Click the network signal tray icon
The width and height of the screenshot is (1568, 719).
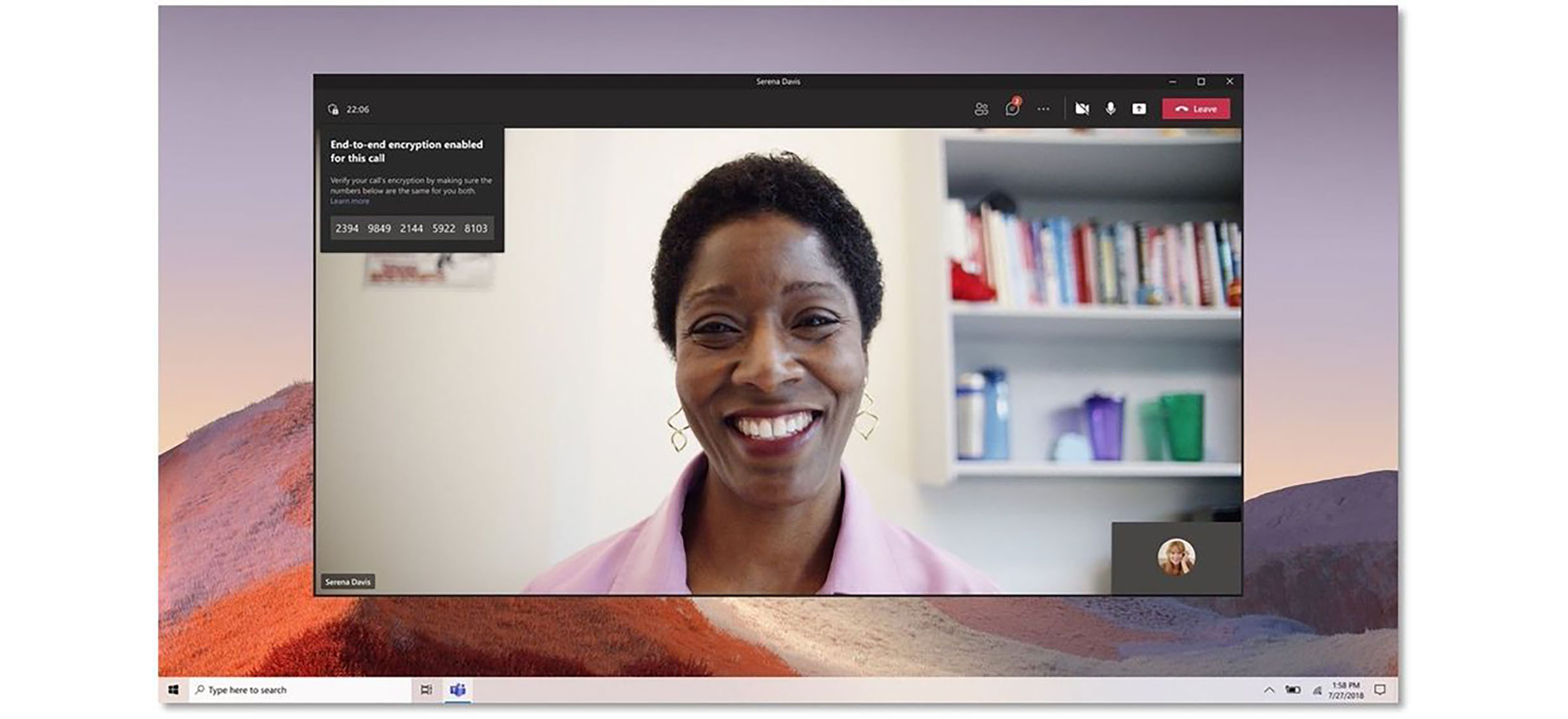[x=1317, y=690]
